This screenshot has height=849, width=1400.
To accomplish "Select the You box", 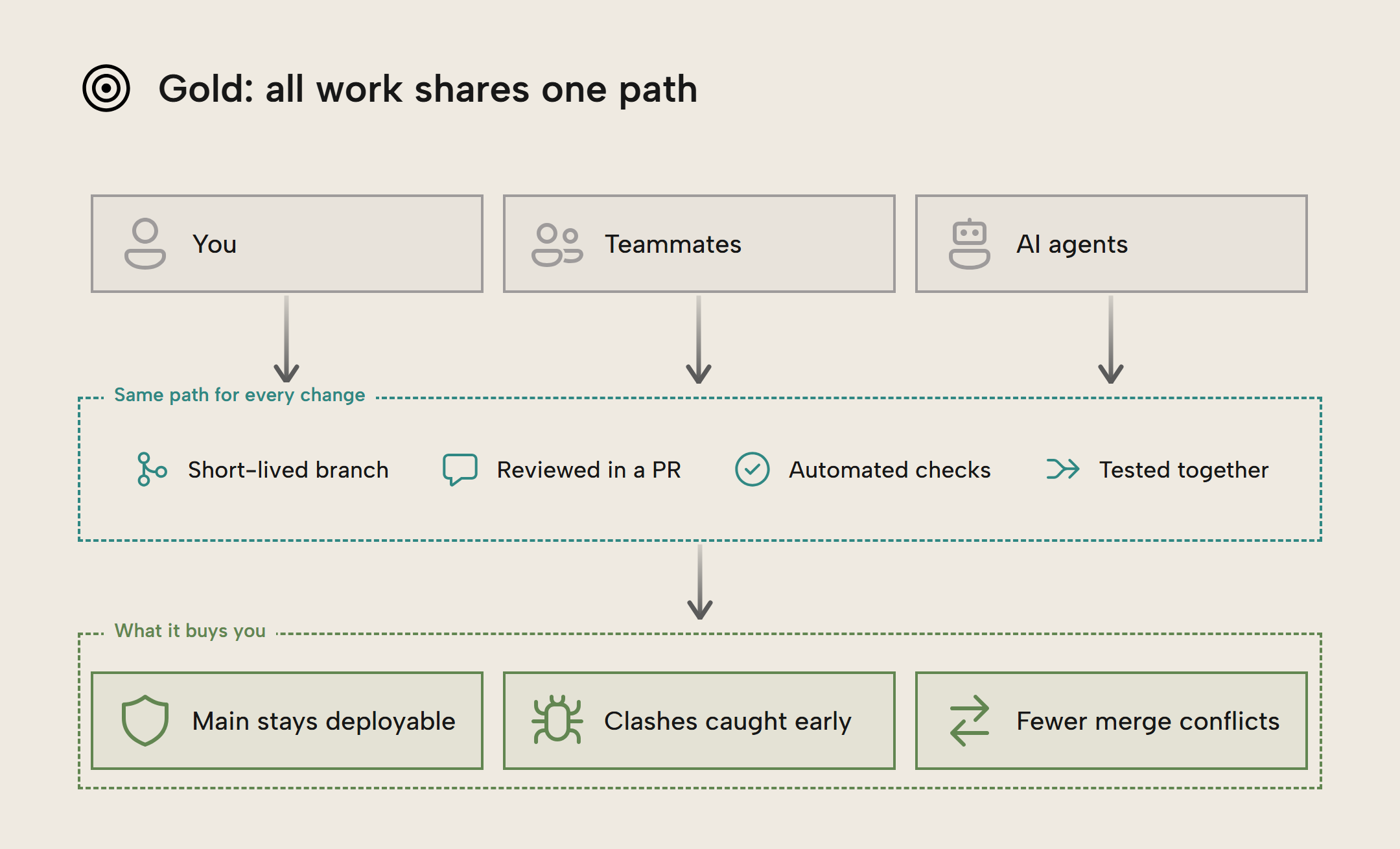I will 287,244.
